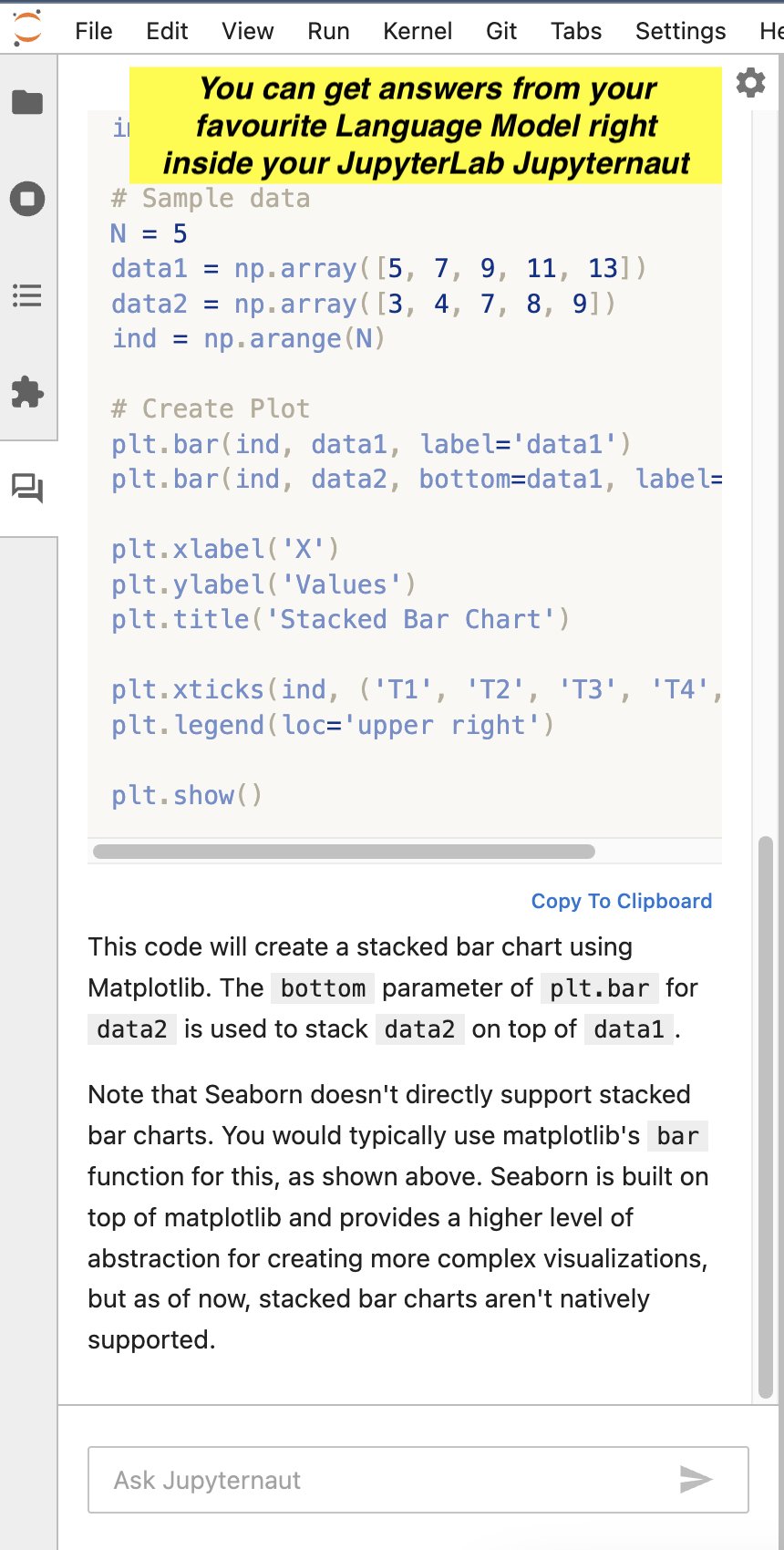
Task: Open the Tabs menu
Action: 576,31
